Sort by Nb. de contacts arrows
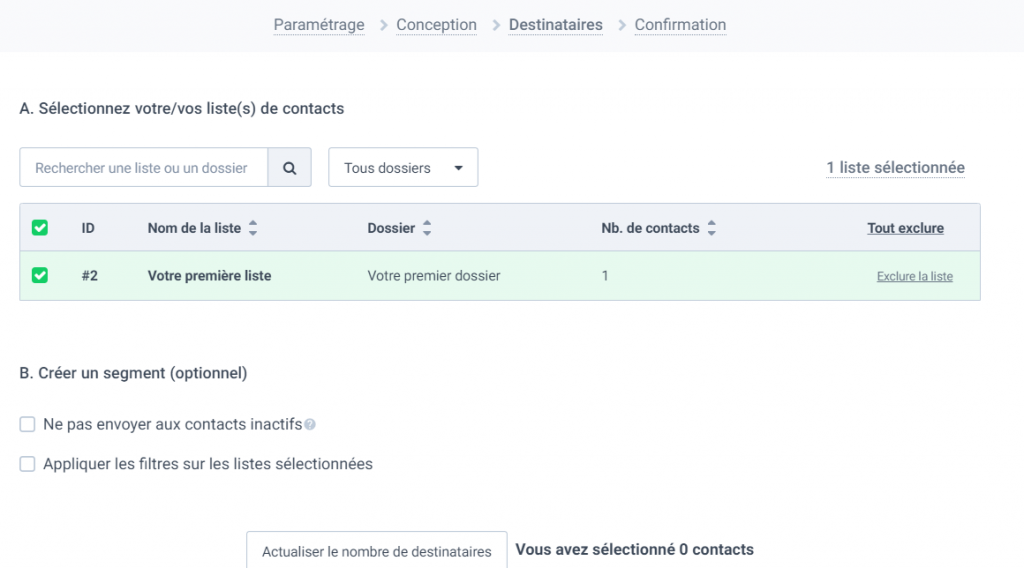The height and width of the screenshot is (568, 1024). 712,228
